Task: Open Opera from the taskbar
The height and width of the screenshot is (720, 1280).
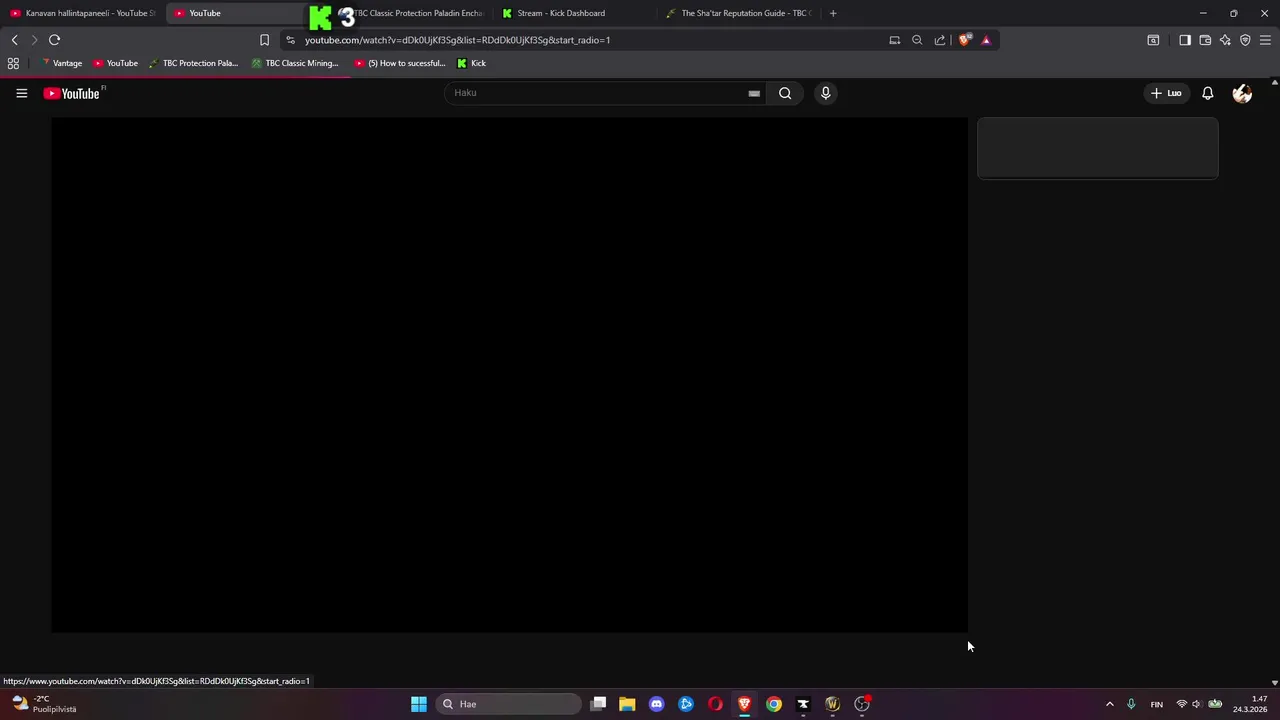Action: click(715, 704)
